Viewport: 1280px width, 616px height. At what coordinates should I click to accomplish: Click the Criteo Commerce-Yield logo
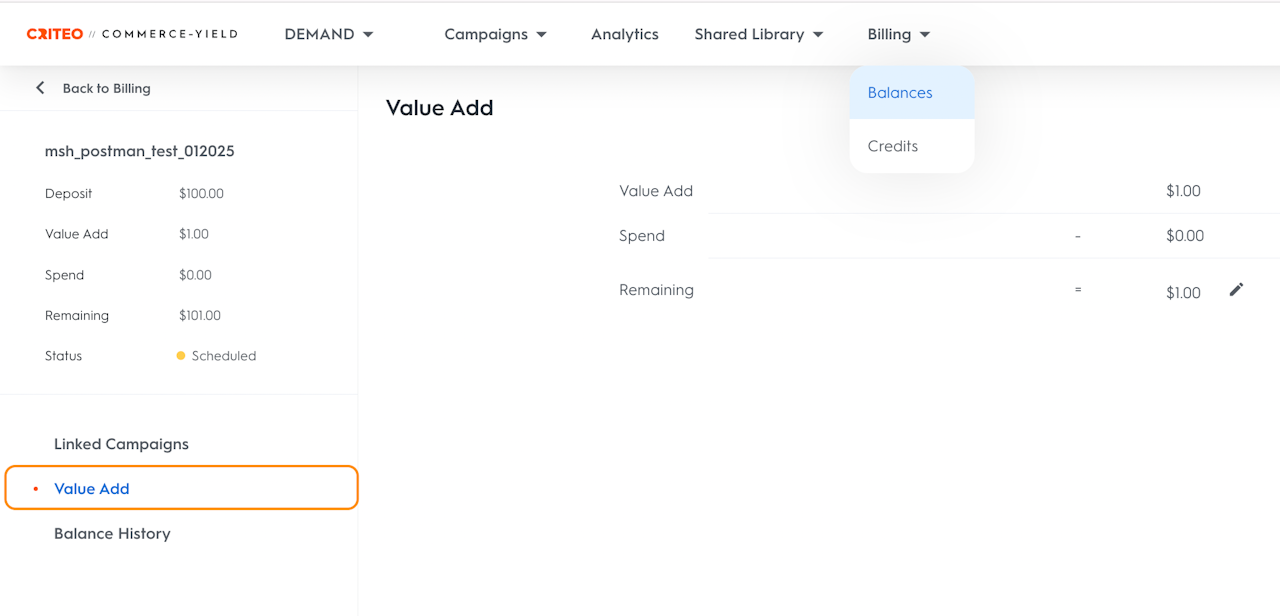tap(132, 34)
